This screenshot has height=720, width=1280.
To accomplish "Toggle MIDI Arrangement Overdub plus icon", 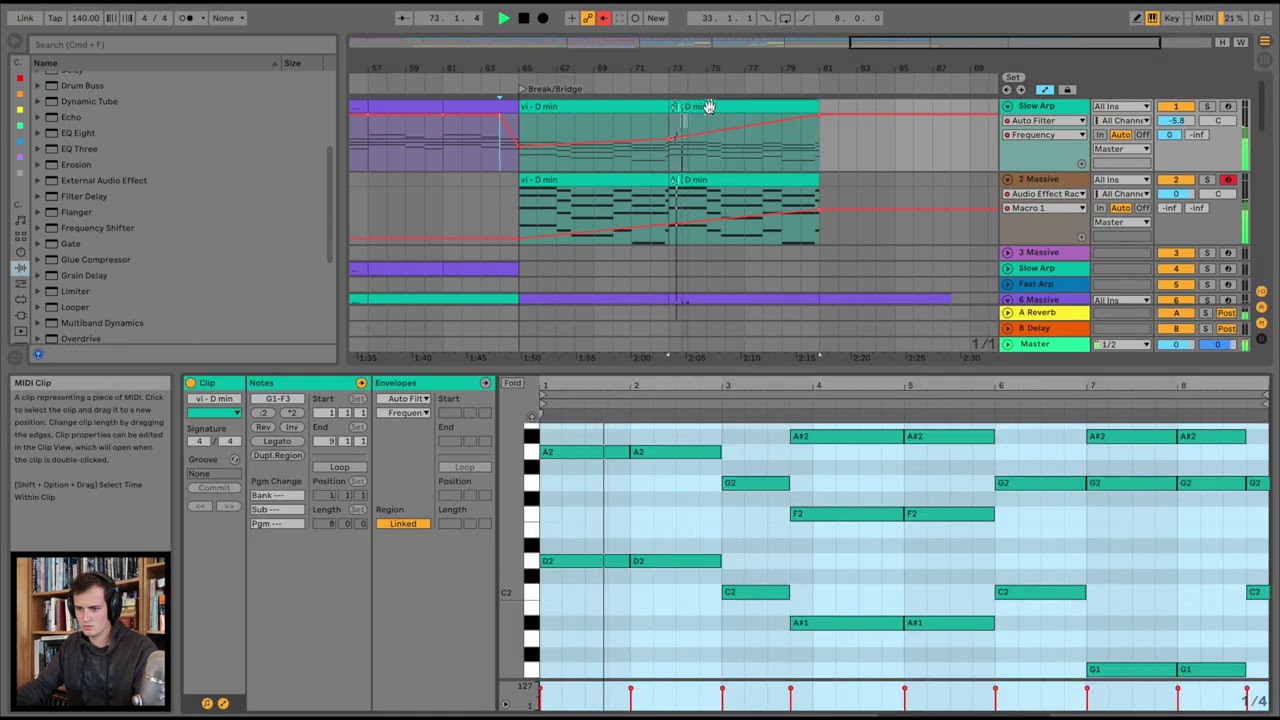I will 571,18.
